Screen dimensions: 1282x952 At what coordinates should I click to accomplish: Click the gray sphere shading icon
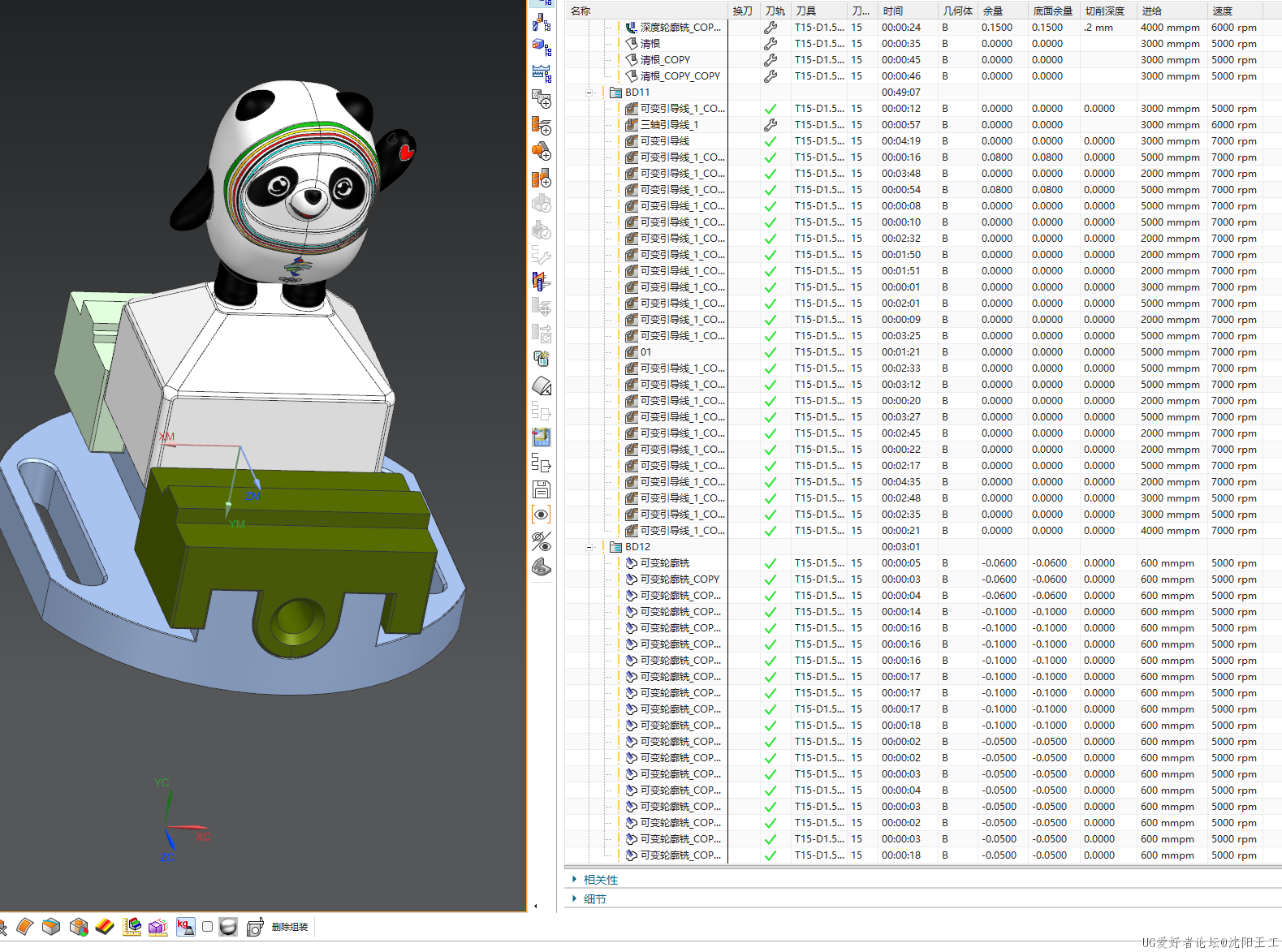228,927
